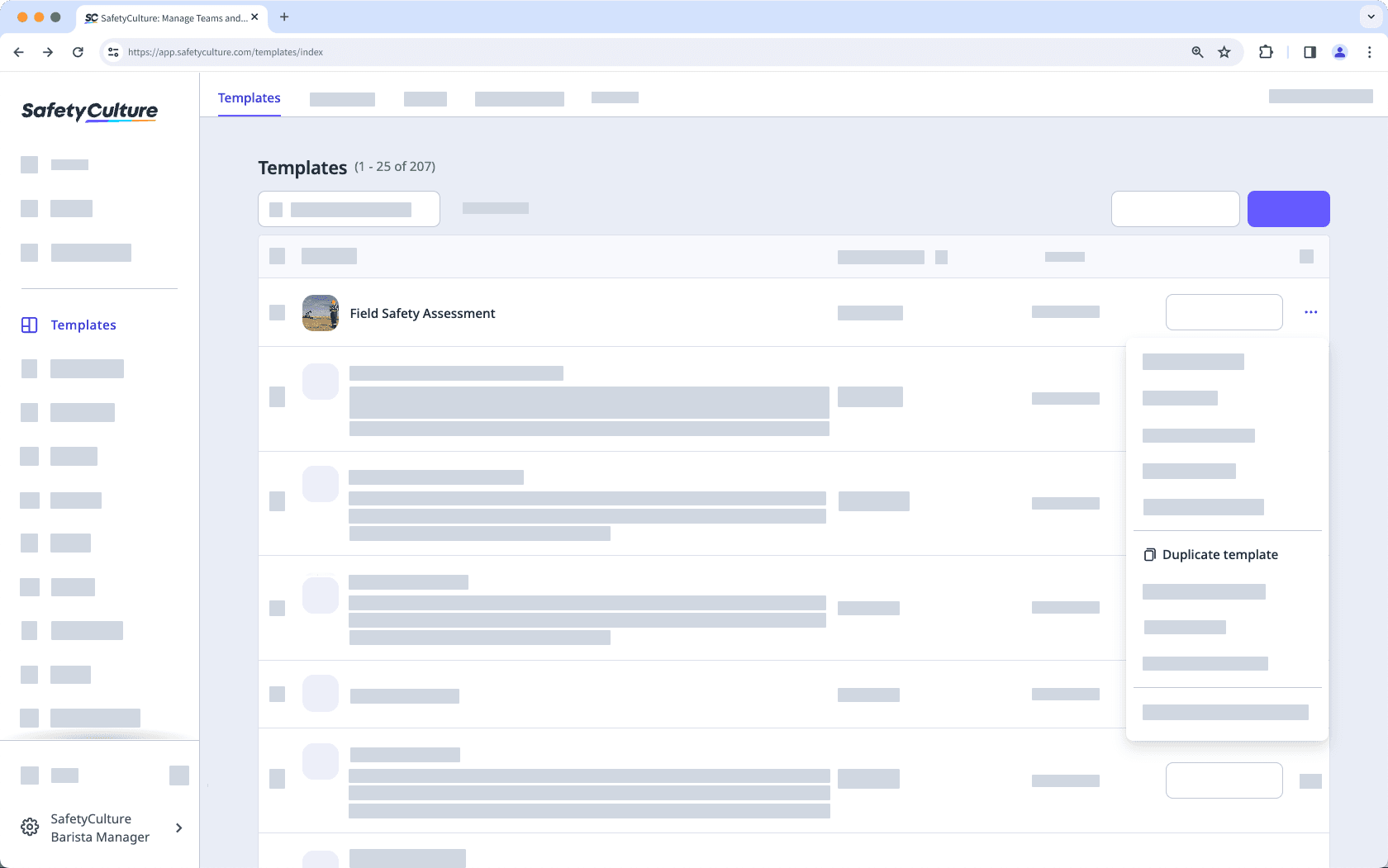Click the browser profile avatar icon
Image resolution: width=1388 pixels, height=868 pixels.
1339,51
